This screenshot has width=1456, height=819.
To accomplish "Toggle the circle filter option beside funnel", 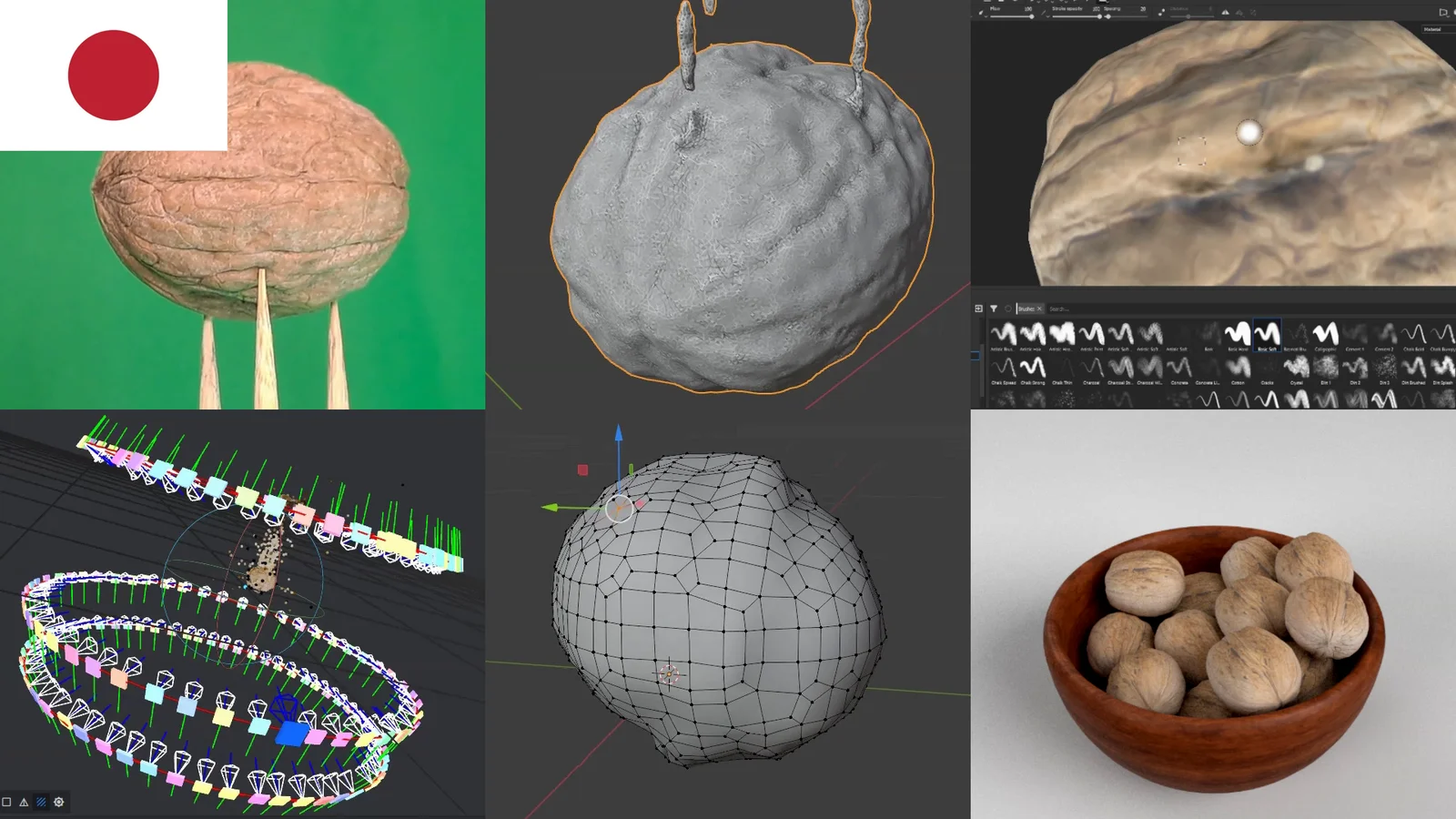I will pos(1007,308).
